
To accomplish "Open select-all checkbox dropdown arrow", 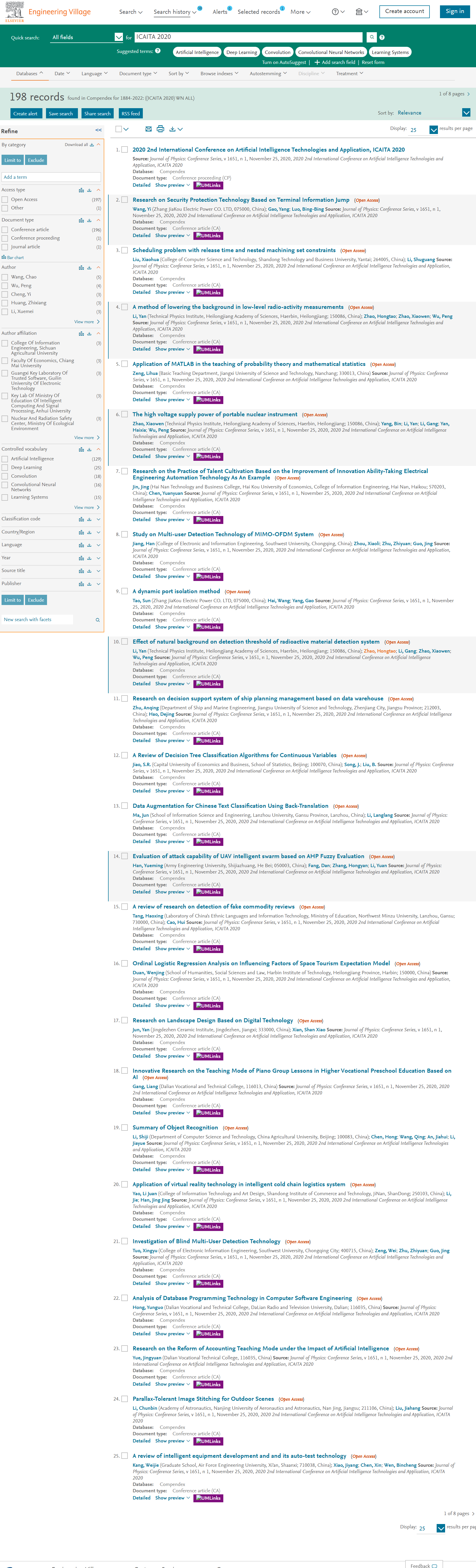I will click(126, 129).
